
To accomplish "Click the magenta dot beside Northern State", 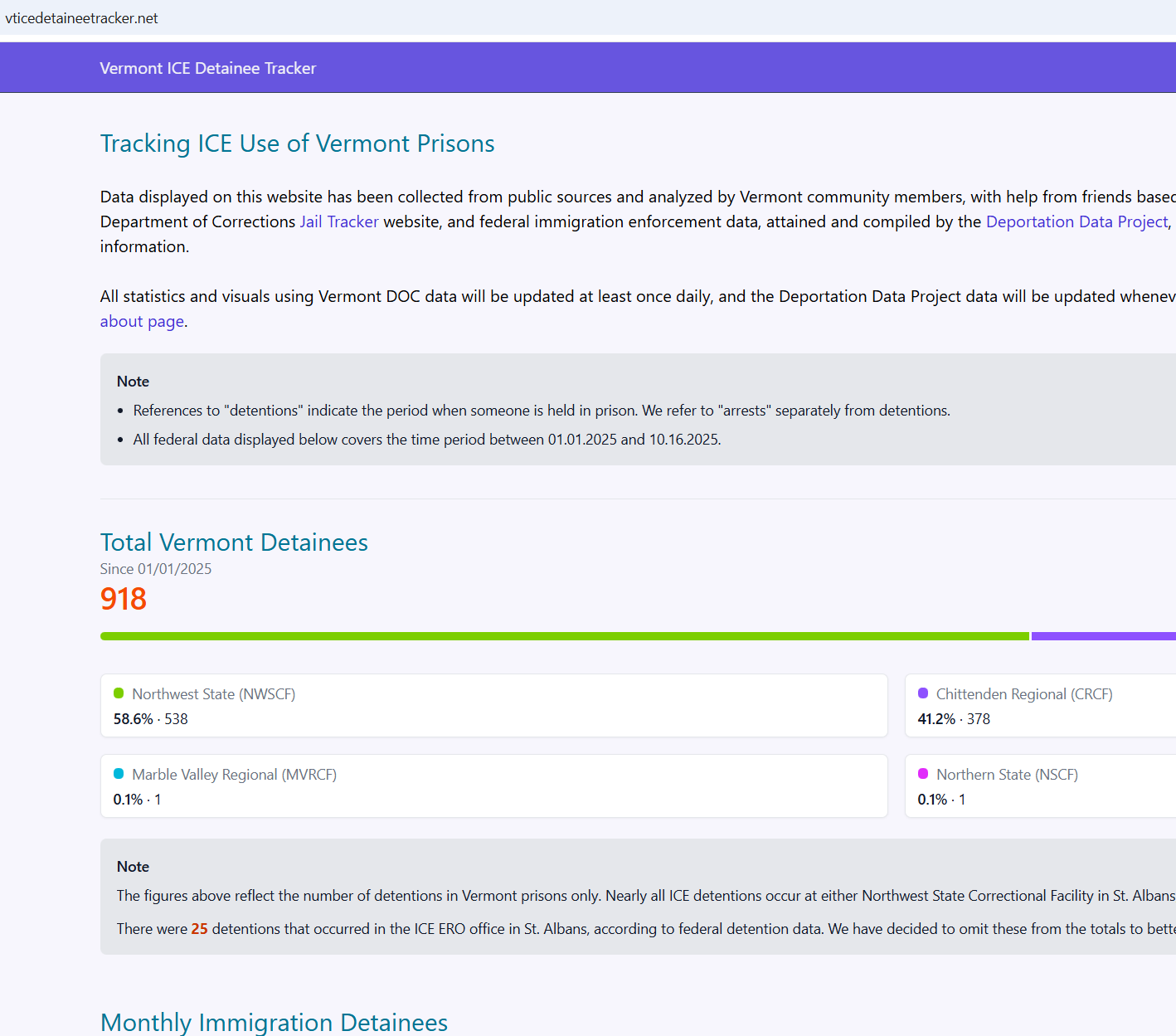I will pos(923,774).
